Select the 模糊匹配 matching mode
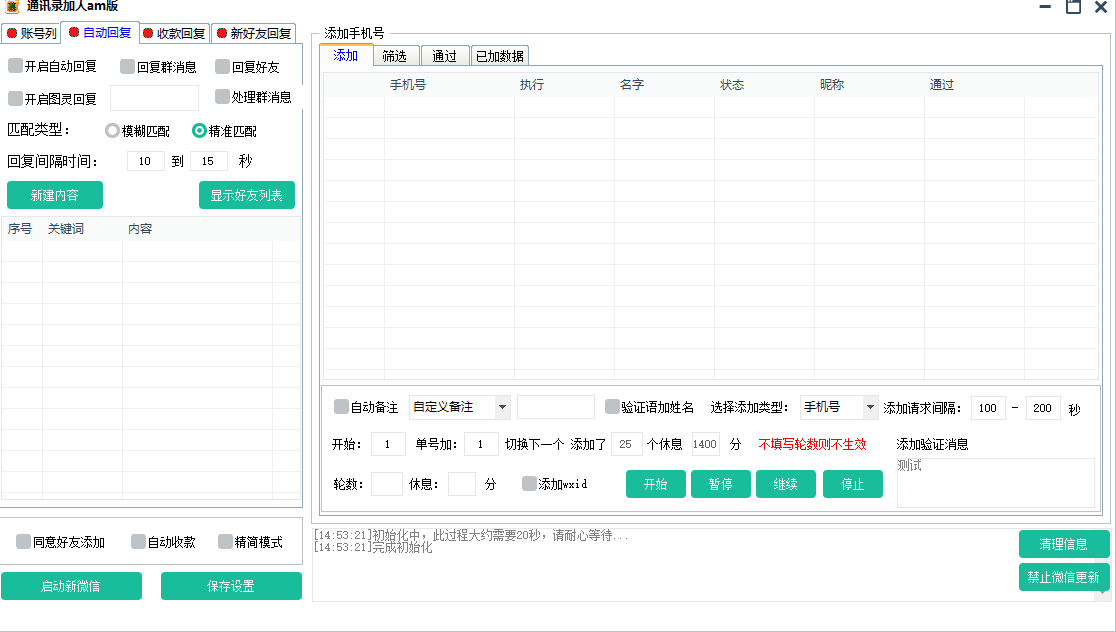 pyautogui.click(x=110, y=130)
